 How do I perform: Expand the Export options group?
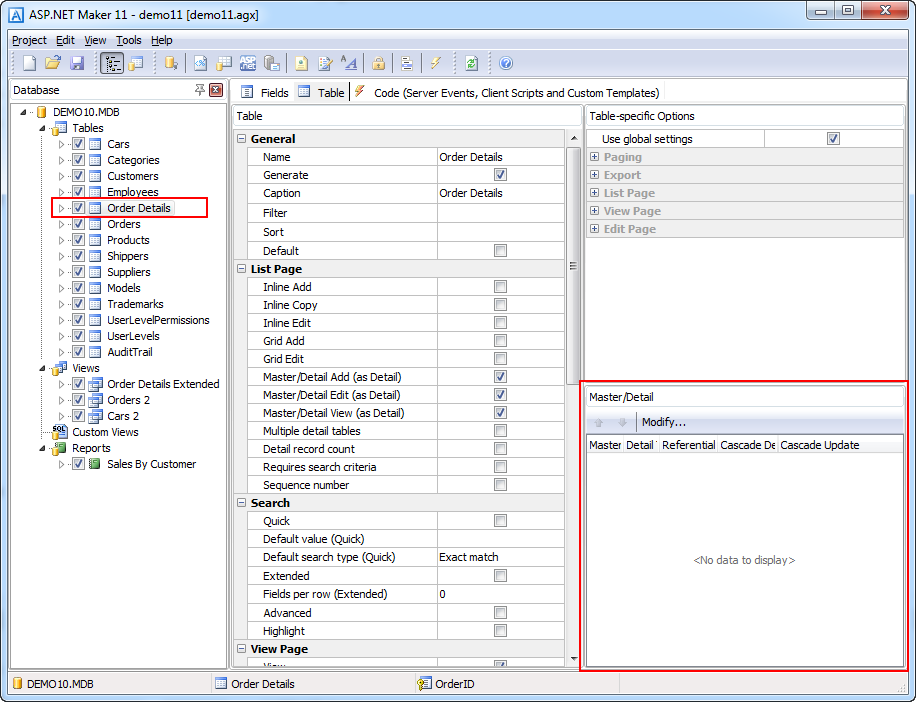click(594, 175)
